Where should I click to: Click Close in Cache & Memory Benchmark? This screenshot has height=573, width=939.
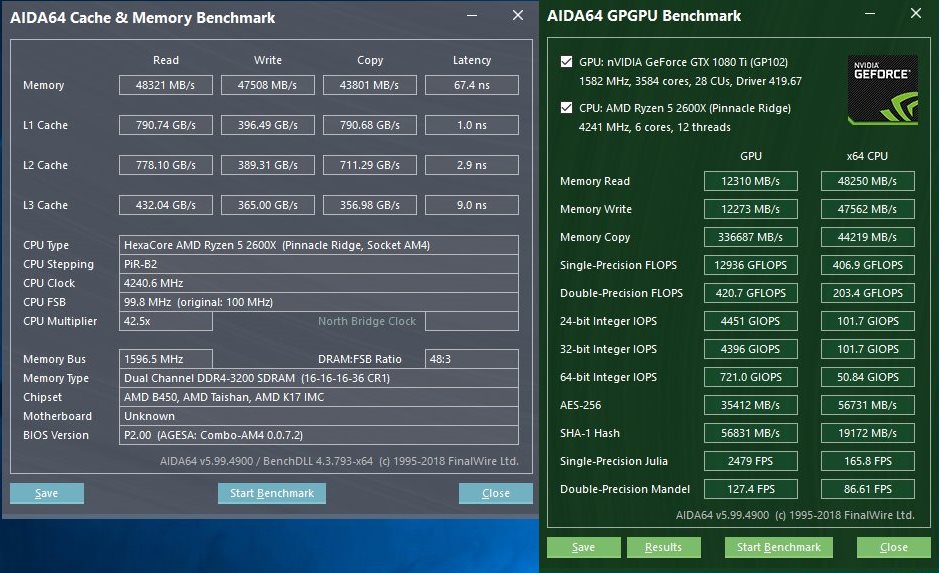coord(496,493)
